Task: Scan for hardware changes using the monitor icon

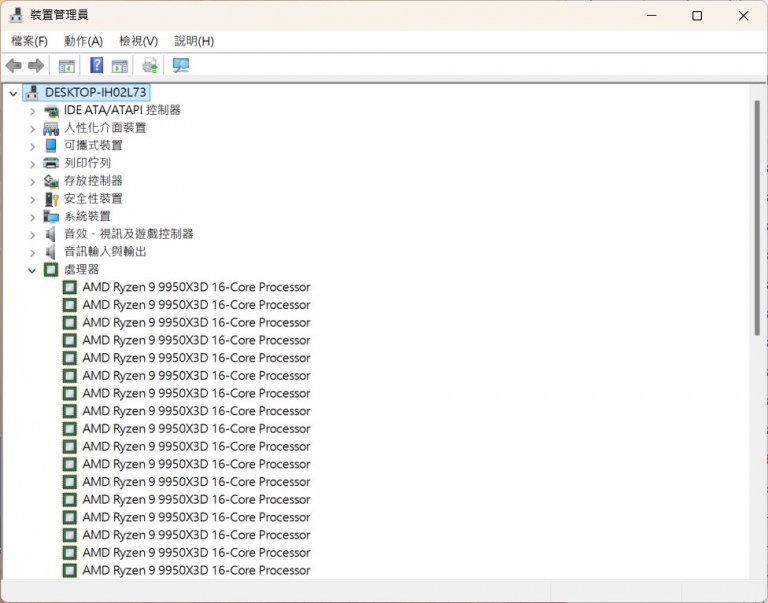Action: [x=181, y=65]
